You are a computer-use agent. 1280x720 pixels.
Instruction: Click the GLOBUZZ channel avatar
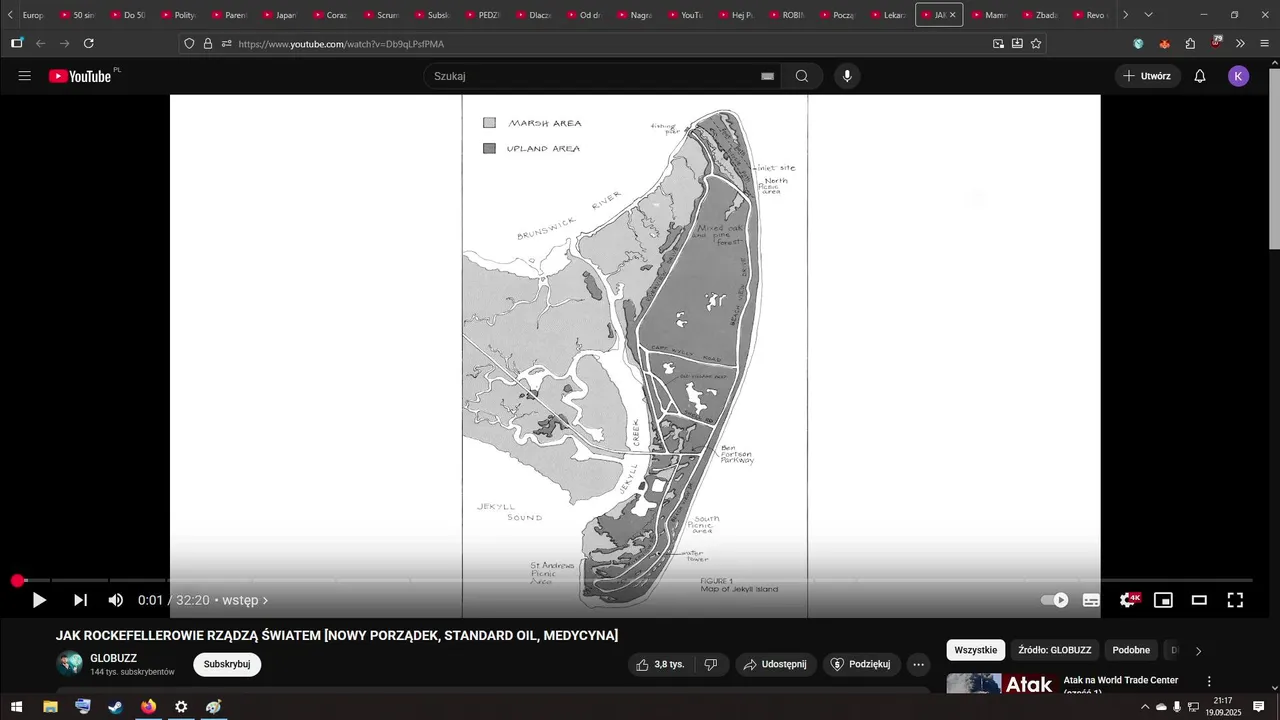(x=69, y=664)
